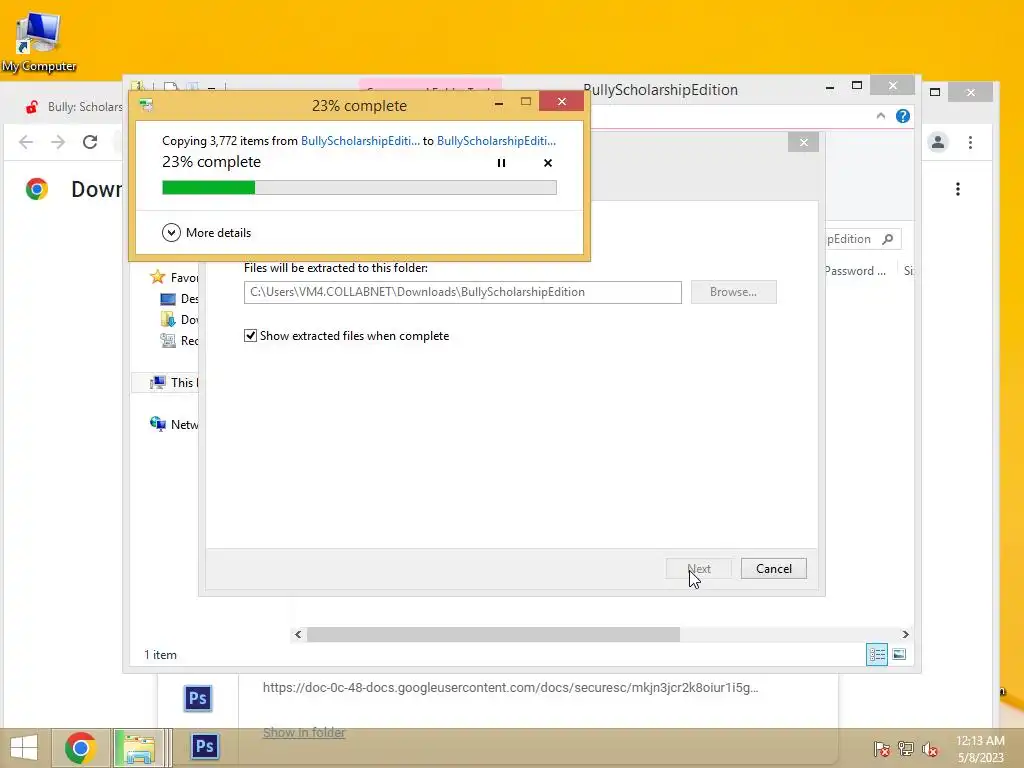The width and height of the screenshot is (1024, 768).
Task: Open source BullyScholarshipEditi... folder link
Action: [360, 140]
